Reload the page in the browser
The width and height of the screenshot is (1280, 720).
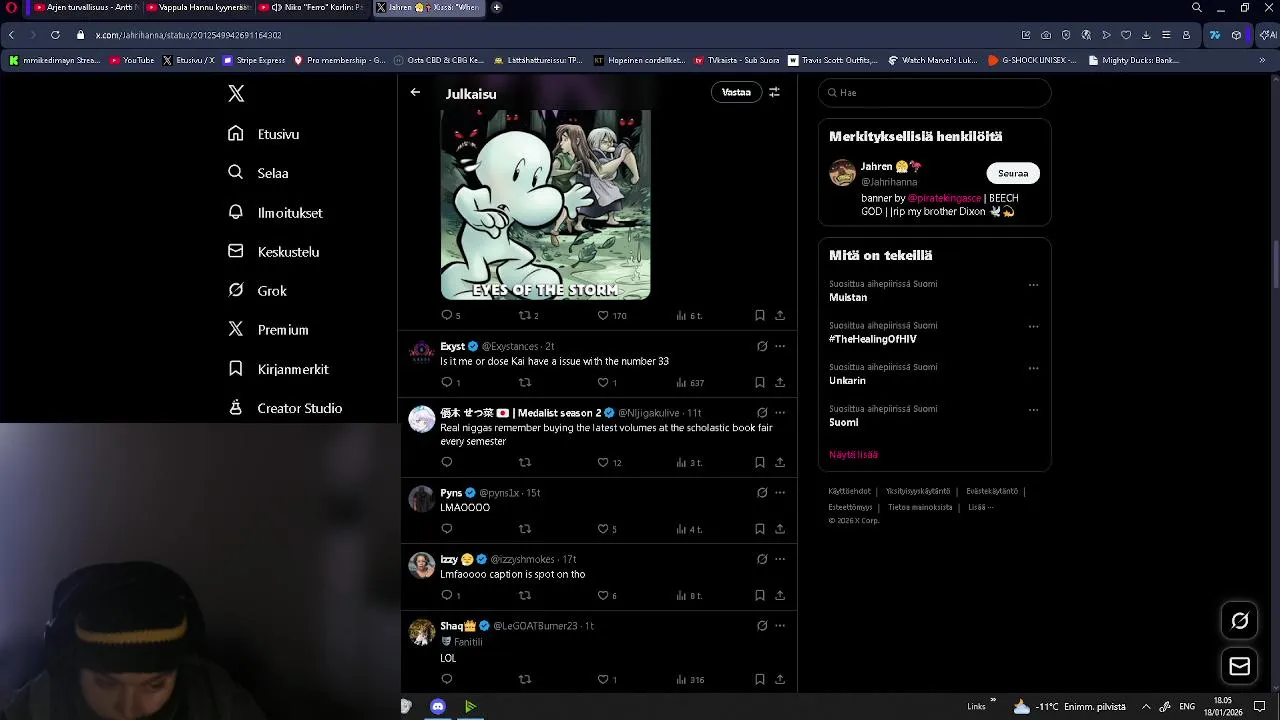55,35
